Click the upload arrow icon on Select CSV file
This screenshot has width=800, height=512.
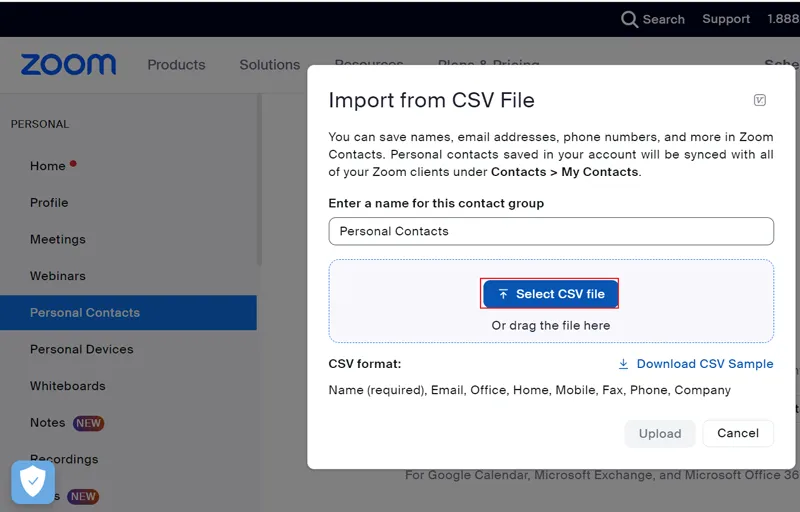tap(503, 294)
